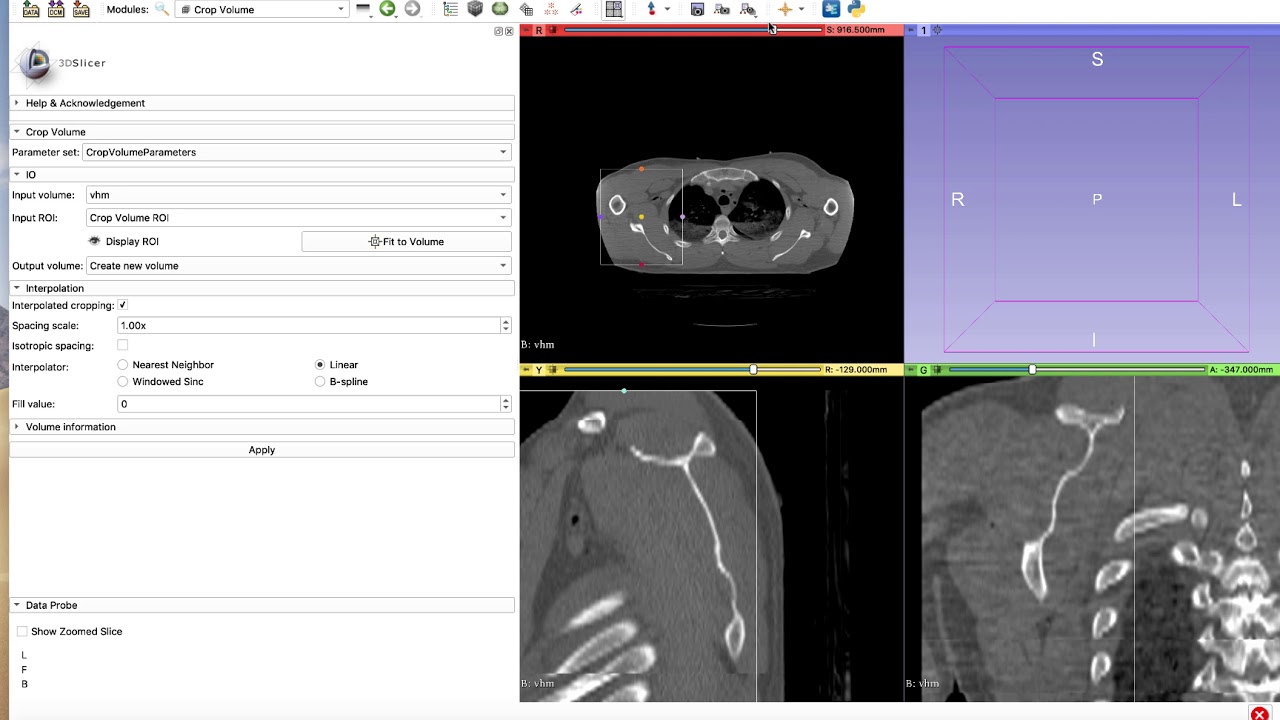Enable the Isotropic spacing checkbox

point(123,345)
